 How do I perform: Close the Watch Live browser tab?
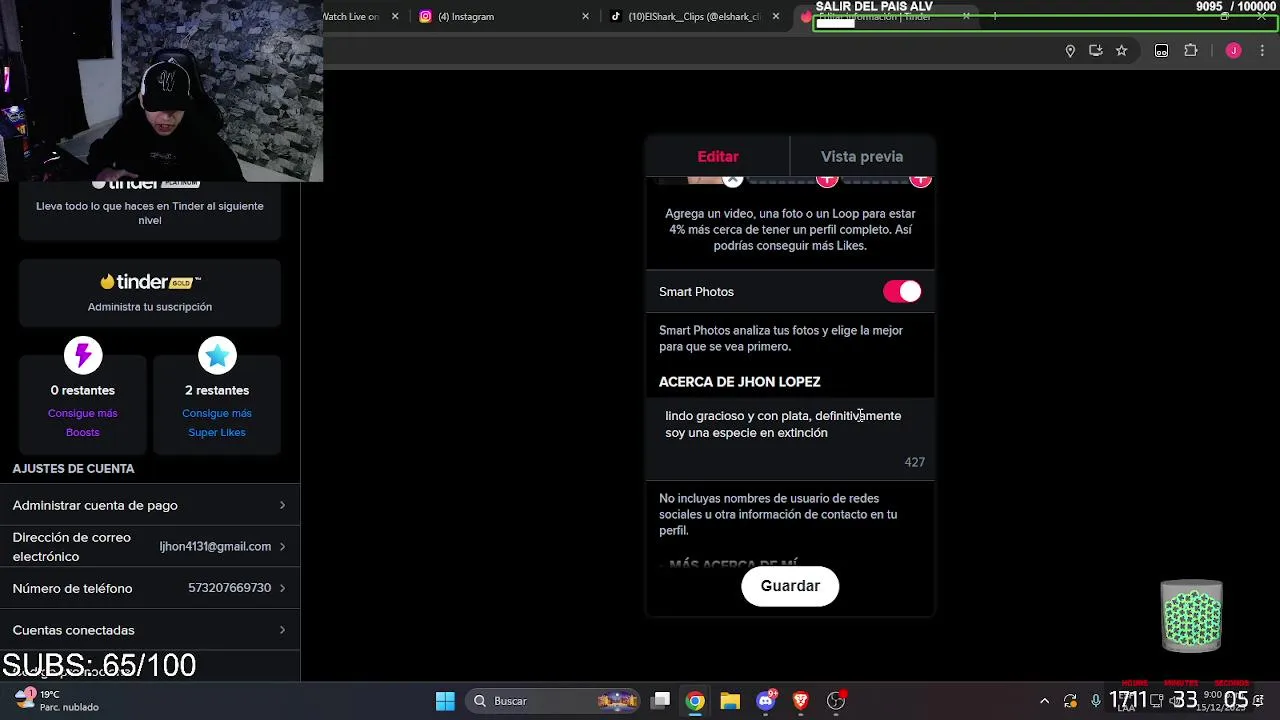(395, 16)
